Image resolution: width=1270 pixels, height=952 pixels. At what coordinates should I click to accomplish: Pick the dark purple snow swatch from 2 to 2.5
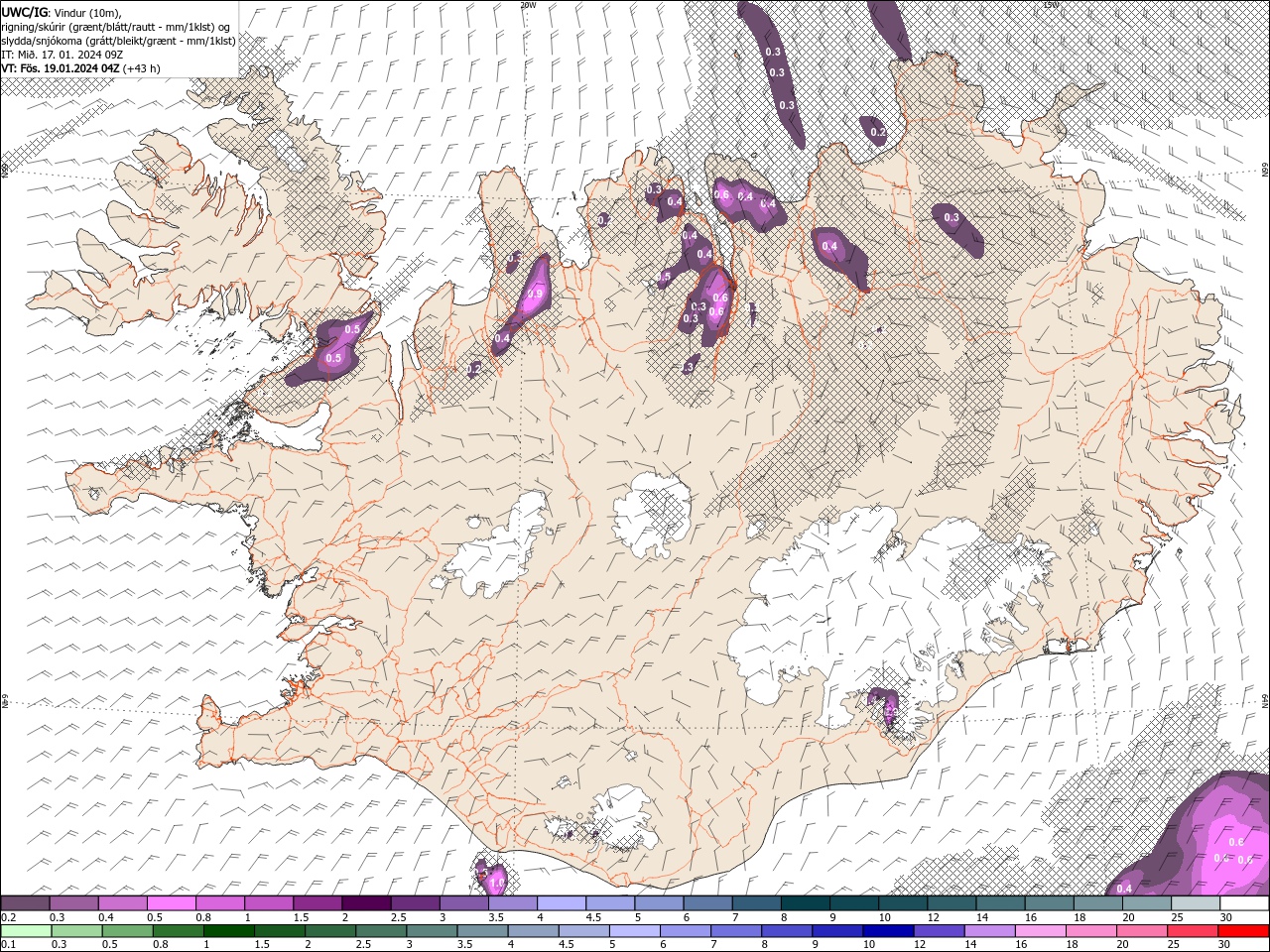click(366, 903)
